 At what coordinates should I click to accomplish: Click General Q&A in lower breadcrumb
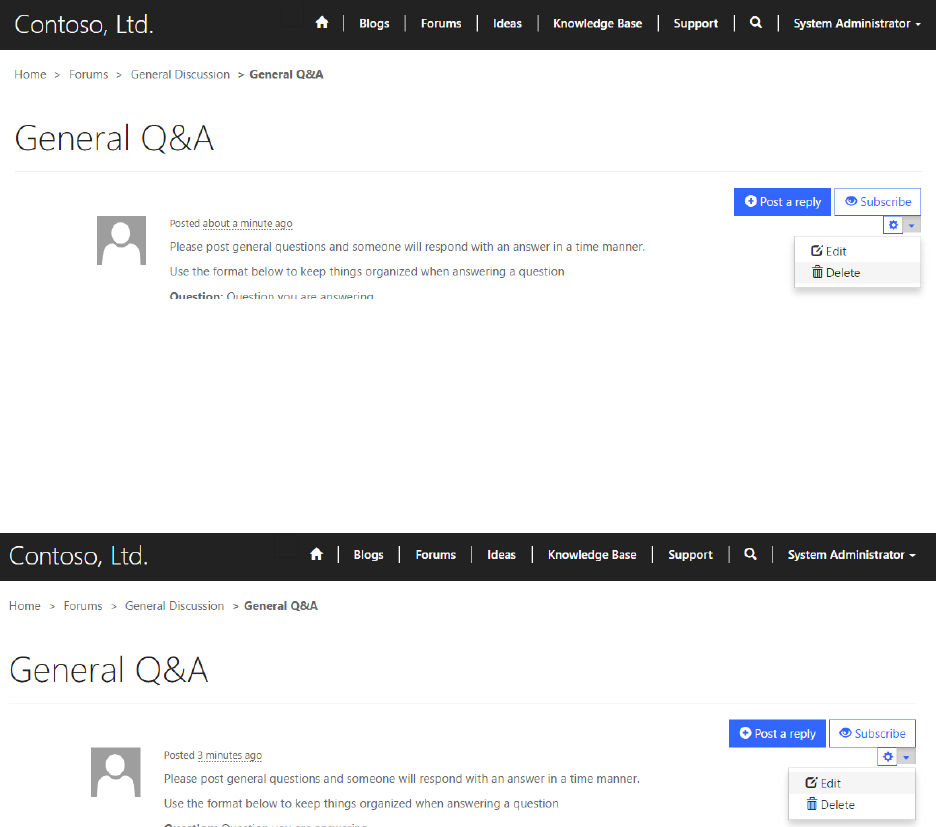point(281,606)
